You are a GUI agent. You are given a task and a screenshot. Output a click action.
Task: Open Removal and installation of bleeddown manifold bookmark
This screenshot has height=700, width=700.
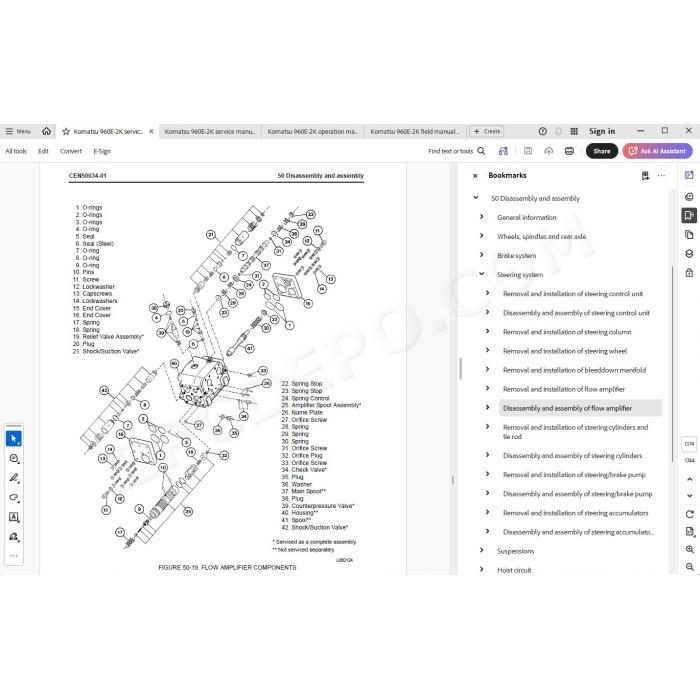point(575,370)
